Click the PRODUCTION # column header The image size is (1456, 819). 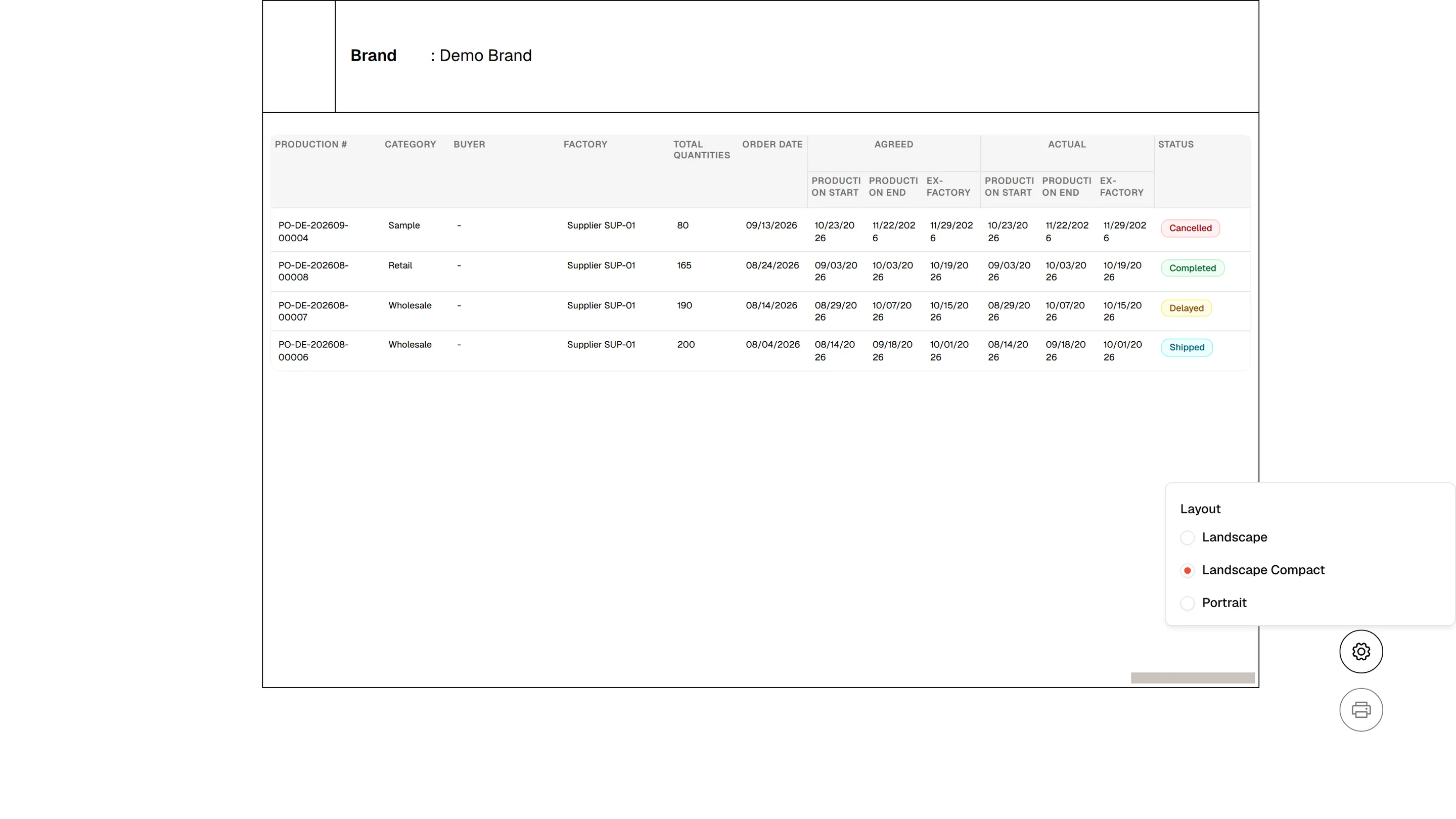311,144
